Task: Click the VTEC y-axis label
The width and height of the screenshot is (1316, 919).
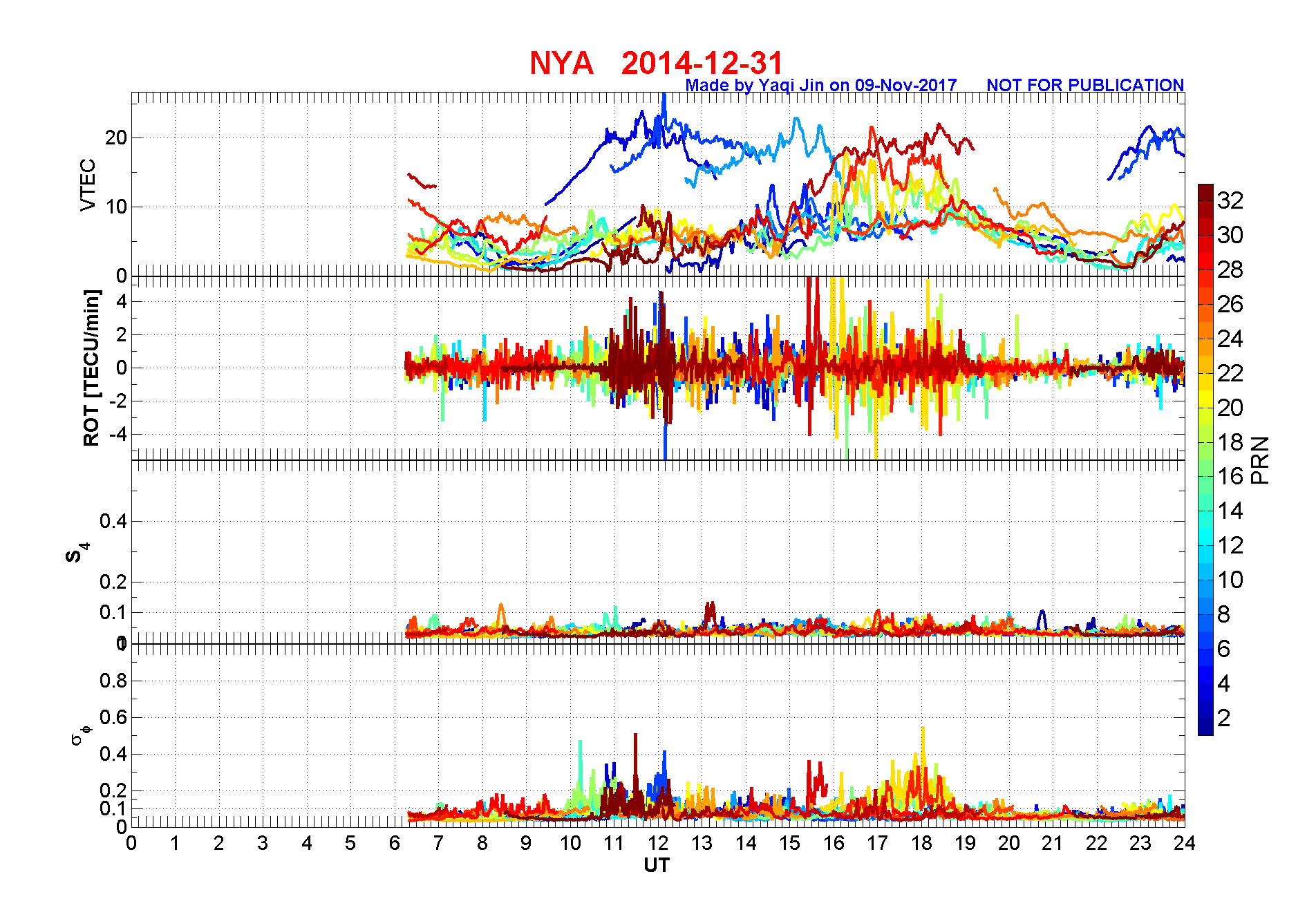Action: 88,184
